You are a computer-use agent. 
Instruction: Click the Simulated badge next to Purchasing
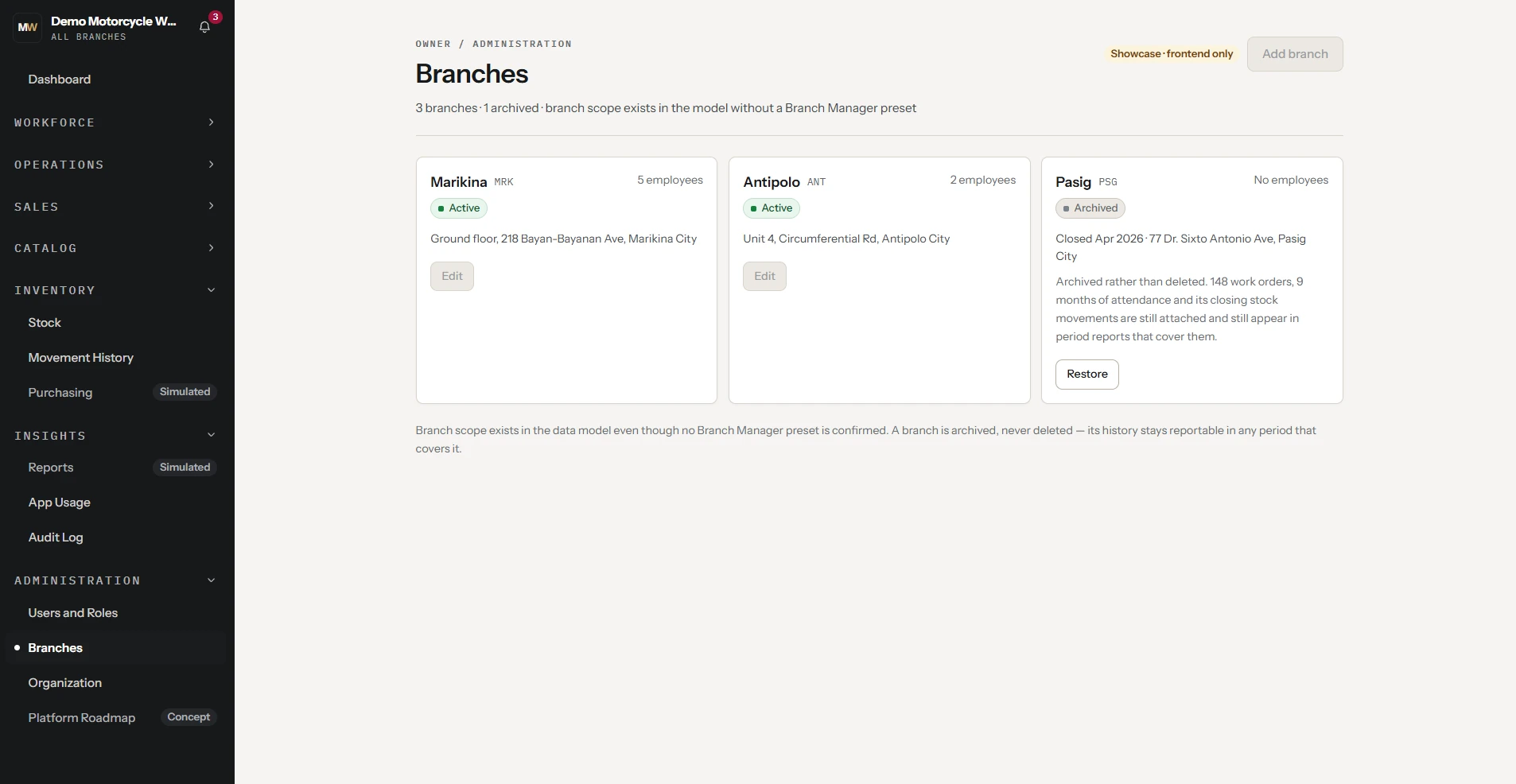click(185, 392)
